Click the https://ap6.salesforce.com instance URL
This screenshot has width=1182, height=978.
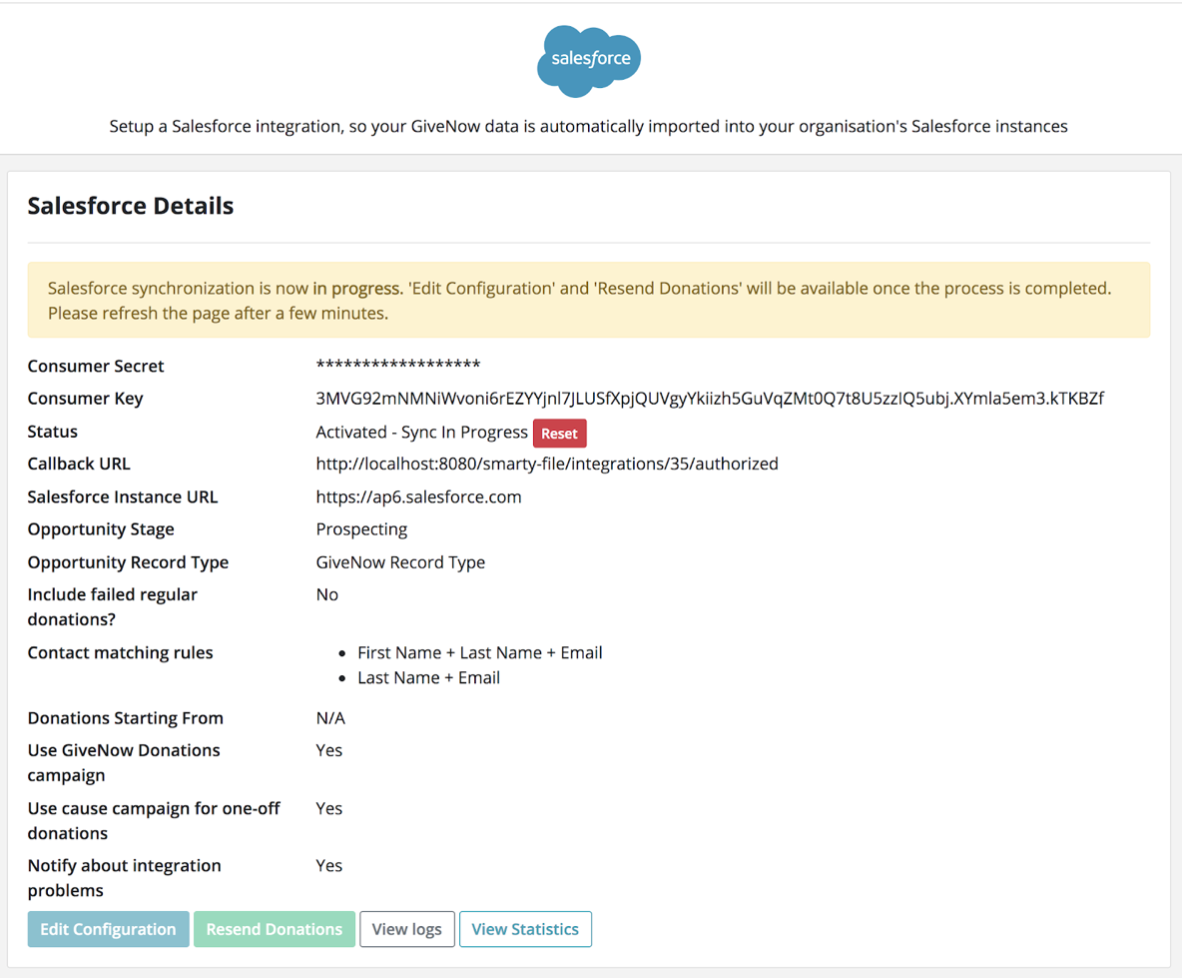coord(418,497)
